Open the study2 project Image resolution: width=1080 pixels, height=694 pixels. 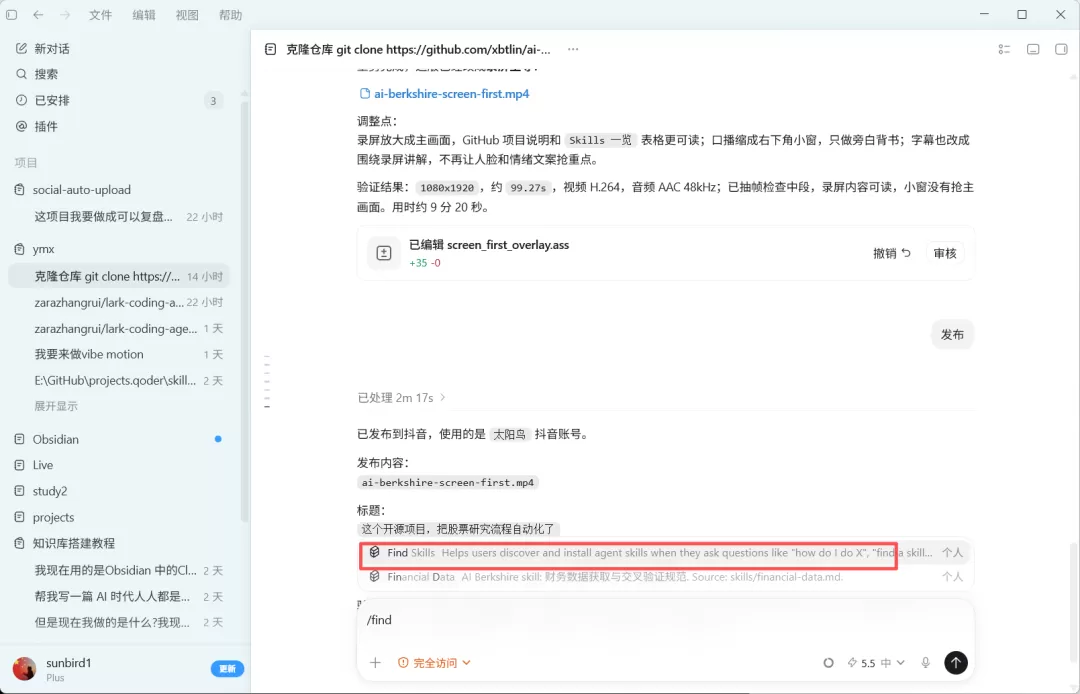click(50, 491)
